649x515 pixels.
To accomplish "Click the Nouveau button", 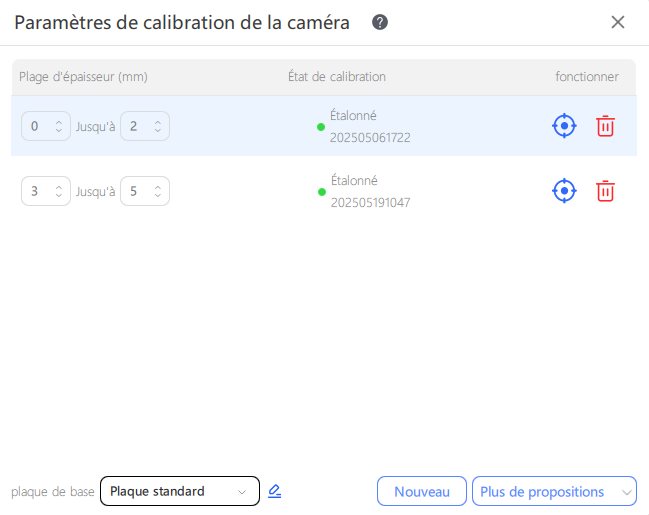I will (422, 491).
